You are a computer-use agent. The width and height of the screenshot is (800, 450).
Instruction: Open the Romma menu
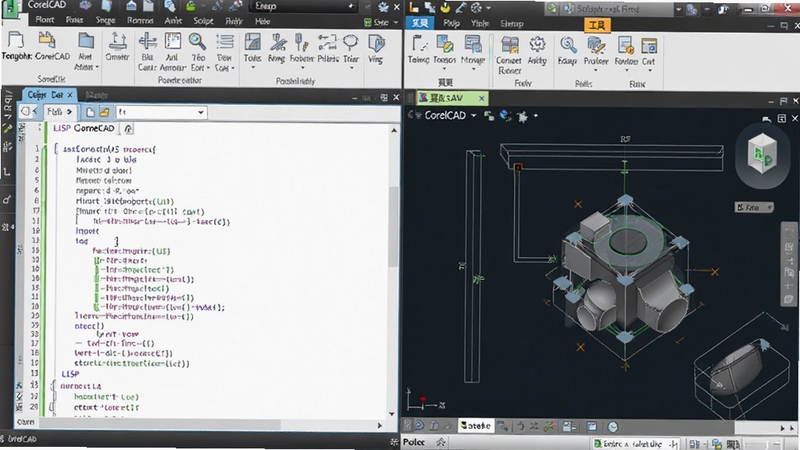[140, 20]
